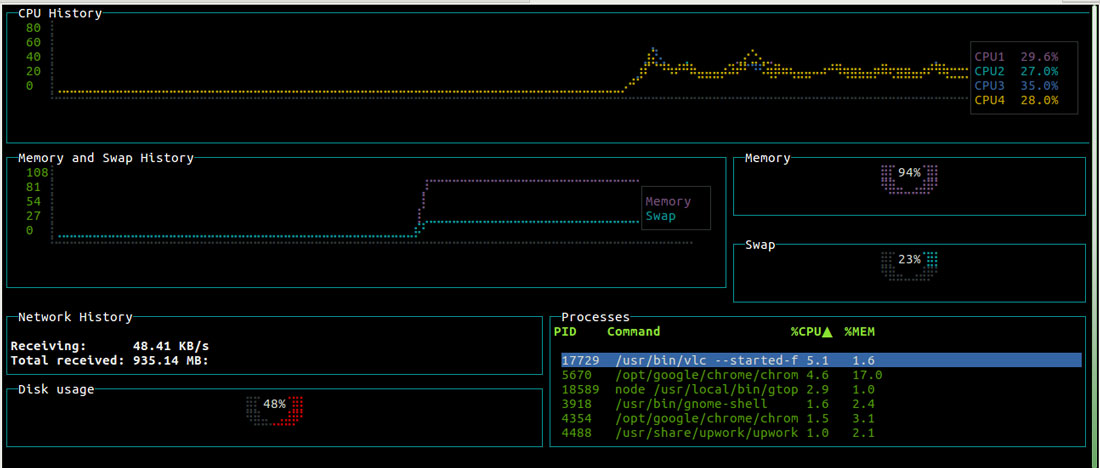Screen dimensions: 1100x468
Task: Click the CPU4 28.0% legend entry
Action: click(1017, 100)
